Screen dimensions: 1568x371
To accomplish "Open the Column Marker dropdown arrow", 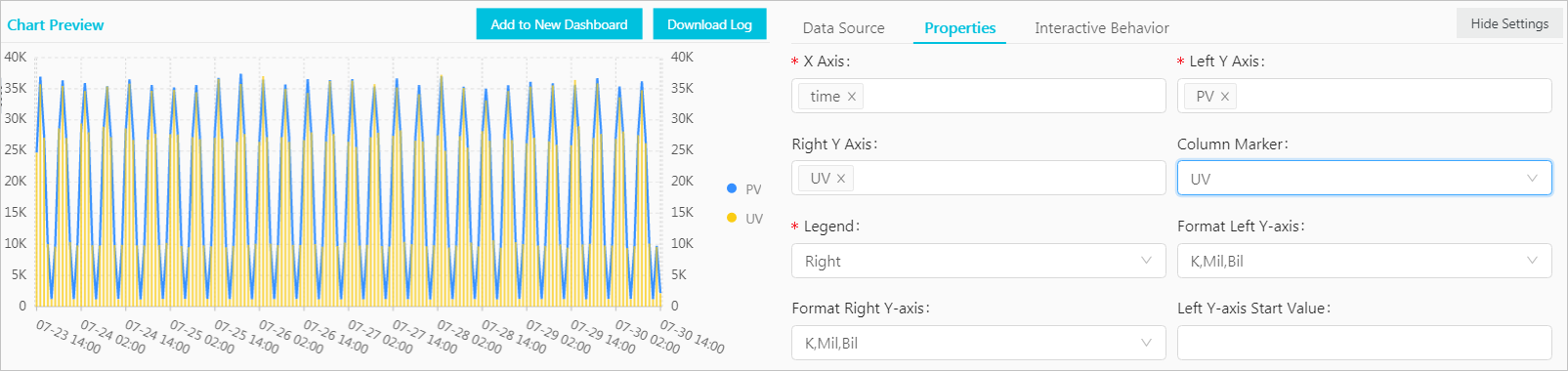I will point(1532,179).
